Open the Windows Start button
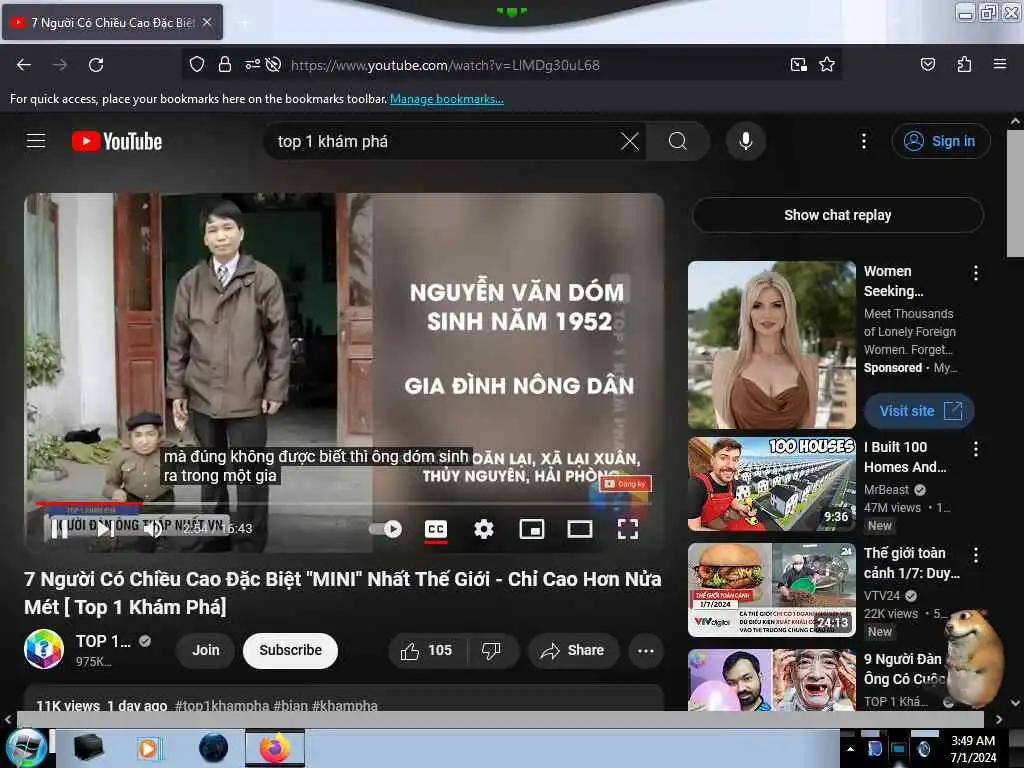The height and width of the screenshot is (768, 1024). point(26,748)
